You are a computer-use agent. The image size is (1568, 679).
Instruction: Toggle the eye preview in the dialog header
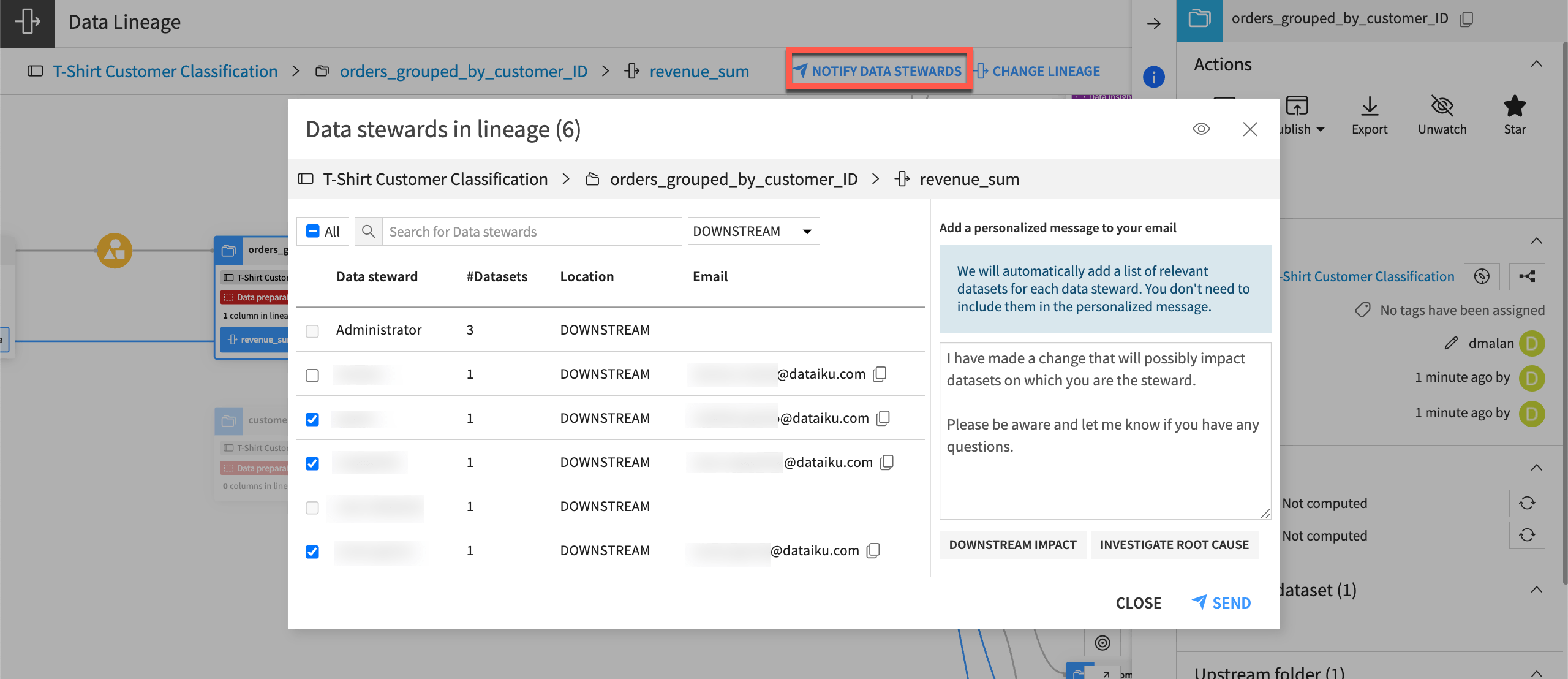point(1200,129)
